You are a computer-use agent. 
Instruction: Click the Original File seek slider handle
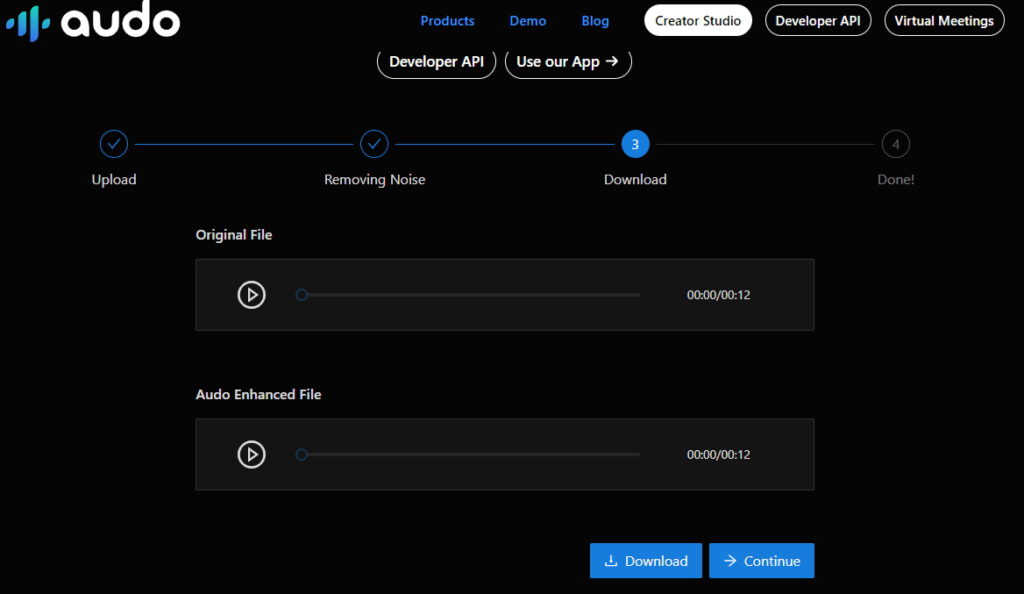[301, 295]
